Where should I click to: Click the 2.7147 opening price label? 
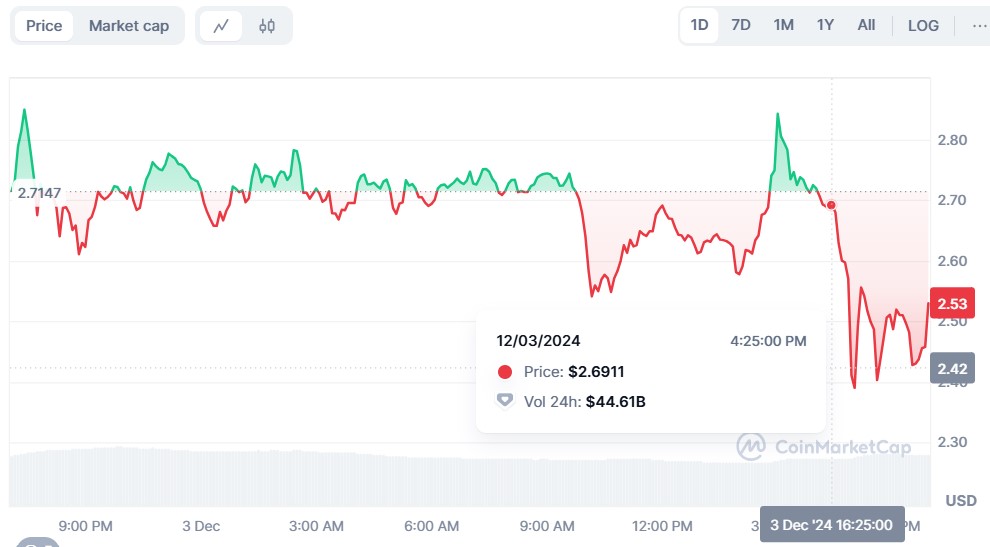pyautogui.click(x=38, y=192)
